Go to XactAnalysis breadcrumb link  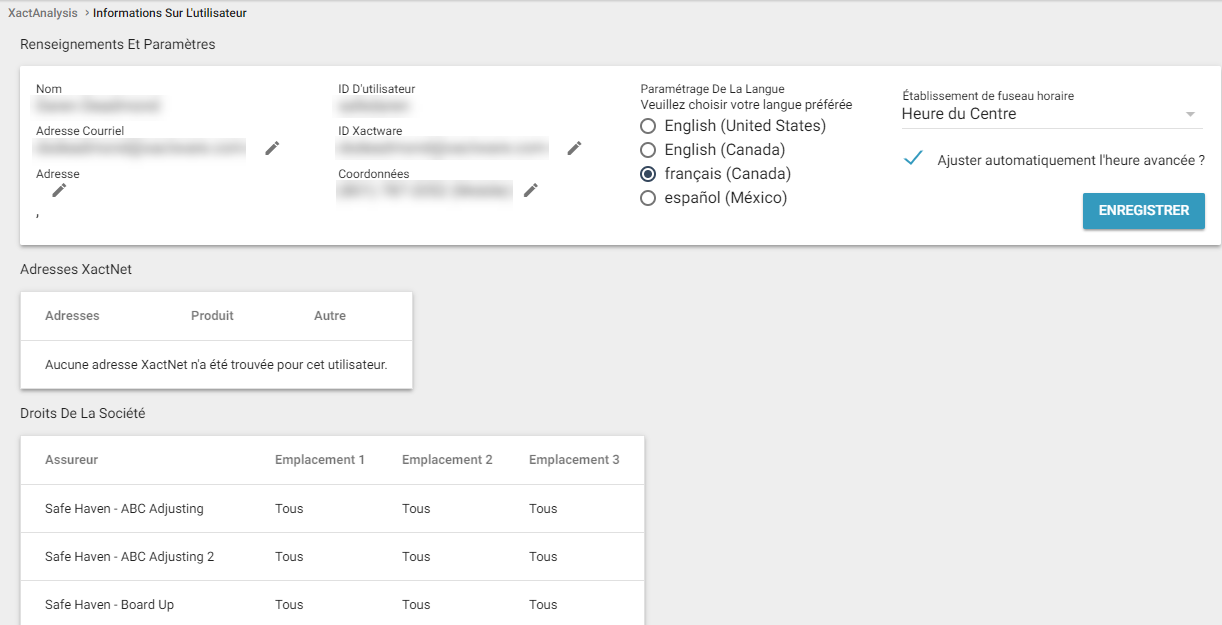(43, 13)
